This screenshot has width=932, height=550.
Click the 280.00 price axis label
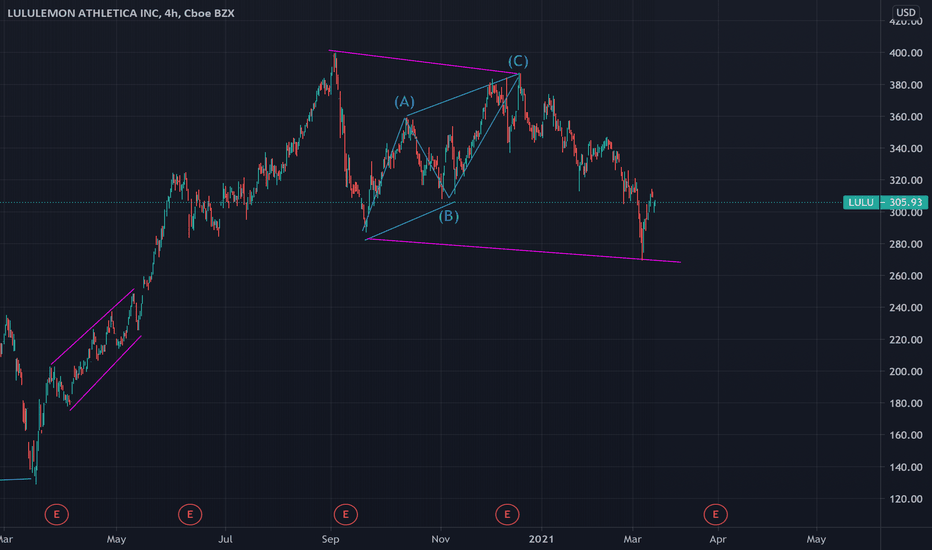(906, 244)
